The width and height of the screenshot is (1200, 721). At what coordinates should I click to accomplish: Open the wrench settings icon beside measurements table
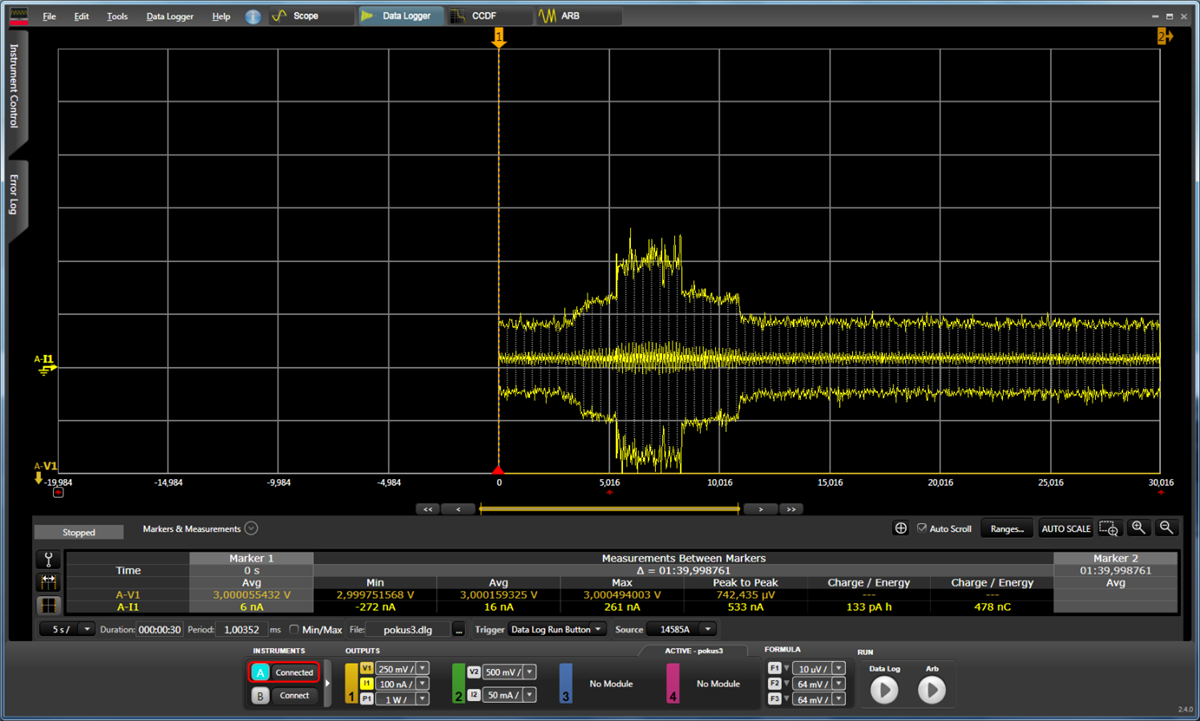coord(49,560)
